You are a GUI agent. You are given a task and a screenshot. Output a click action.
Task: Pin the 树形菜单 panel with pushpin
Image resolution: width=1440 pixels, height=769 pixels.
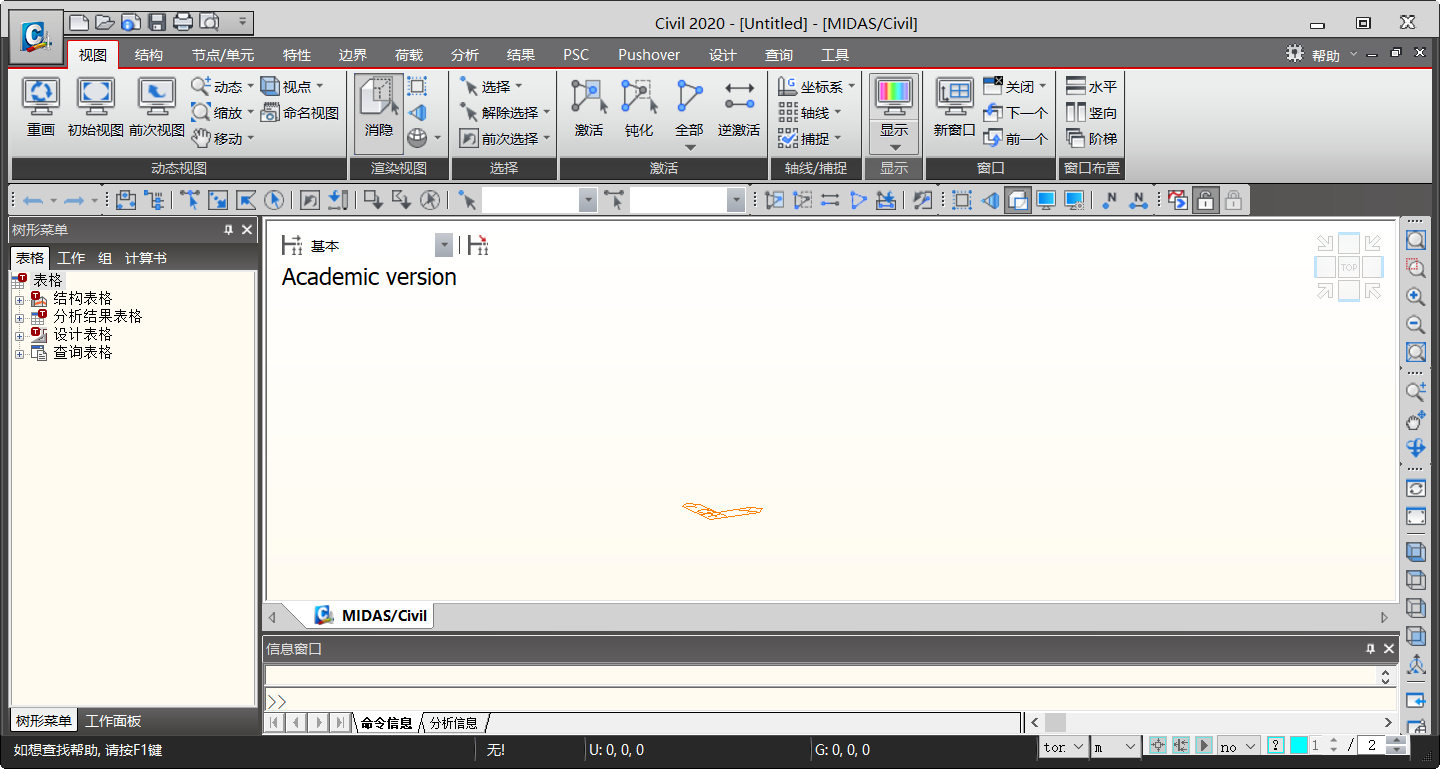coord(228,230)
